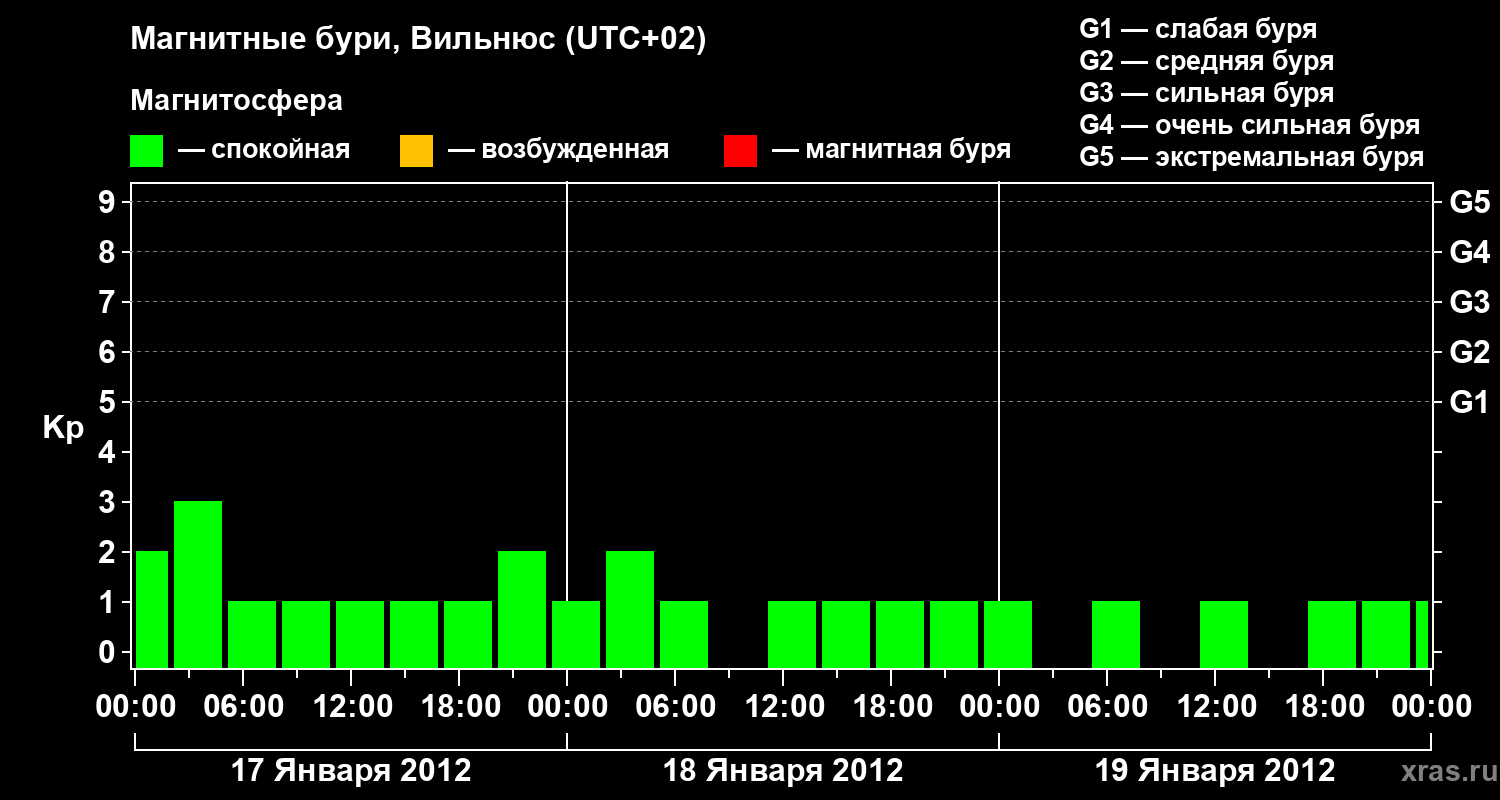Click the 'G1 — слабая буря' description

click(1198, 29)
